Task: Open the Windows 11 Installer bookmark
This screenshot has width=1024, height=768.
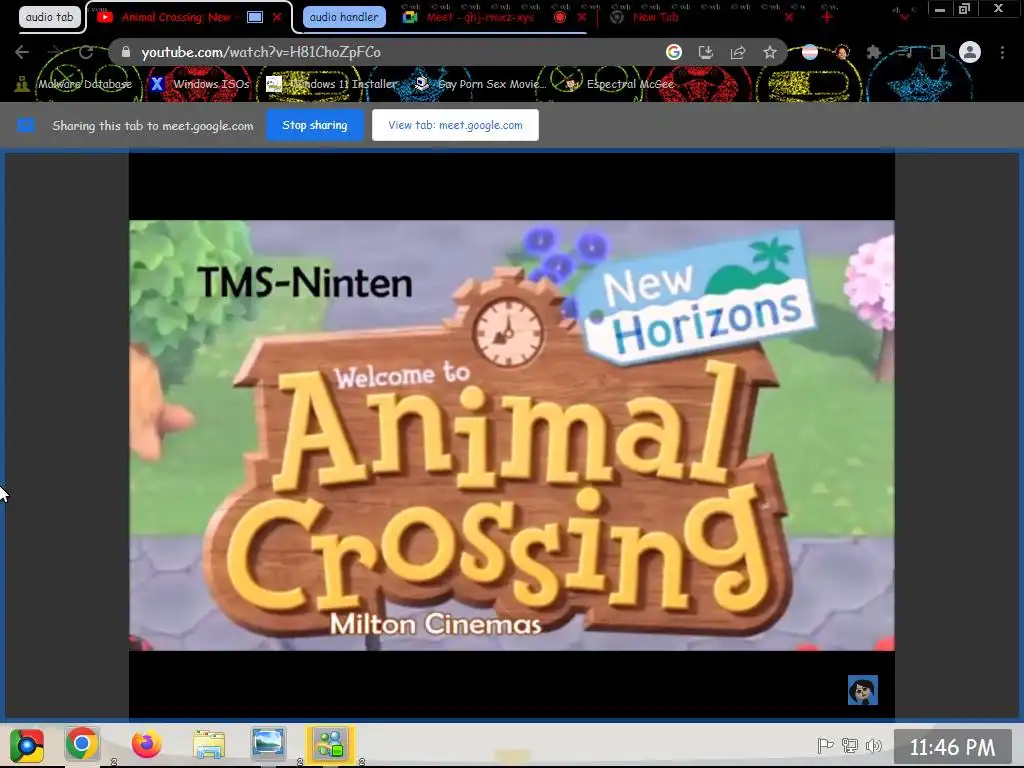Action: pyautogui.click(x=332, y=84)
